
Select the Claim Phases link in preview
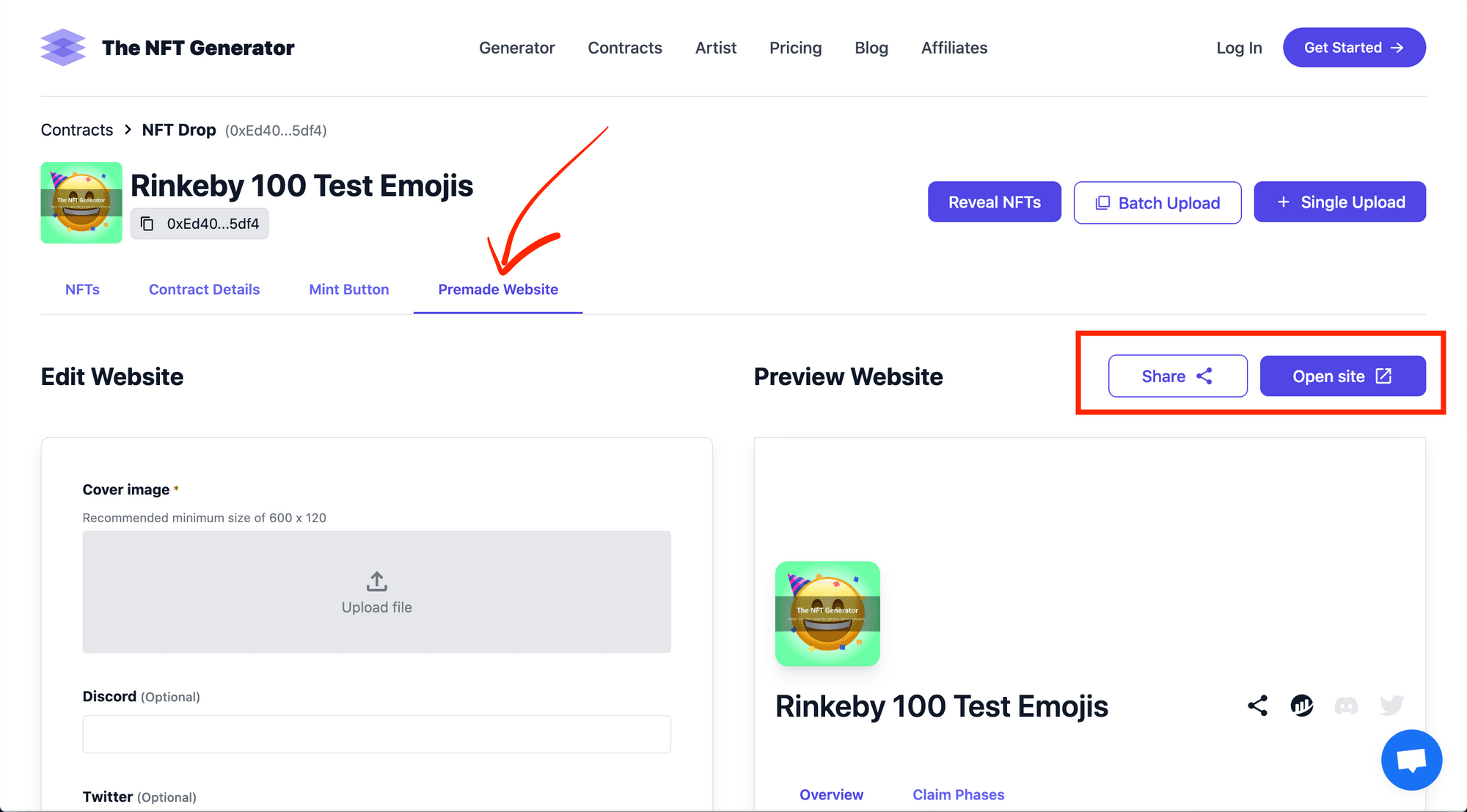[x=958, y=796]
